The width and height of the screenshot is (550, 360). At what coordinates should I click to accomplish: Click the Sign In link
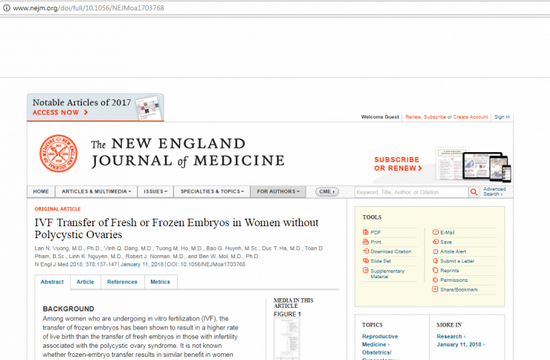click(502, 117)
